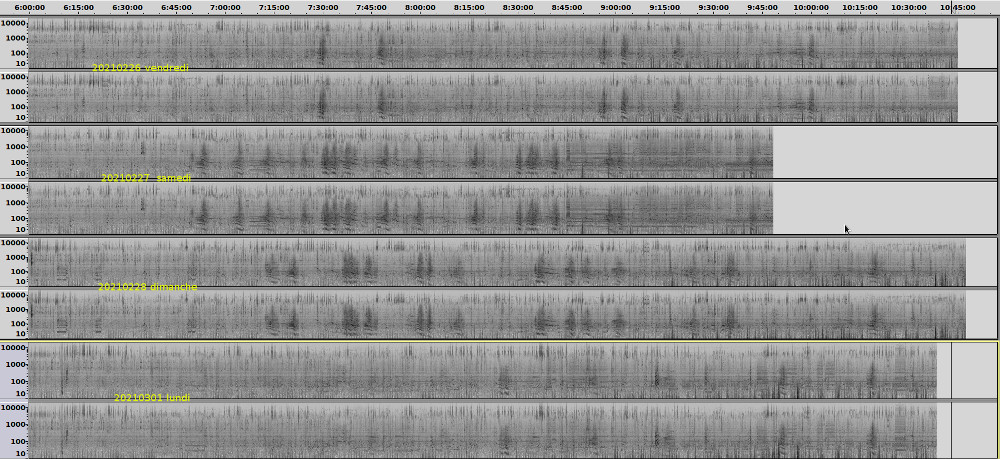Click the '20210226 vendredi' track label

(x=140, y=68)
